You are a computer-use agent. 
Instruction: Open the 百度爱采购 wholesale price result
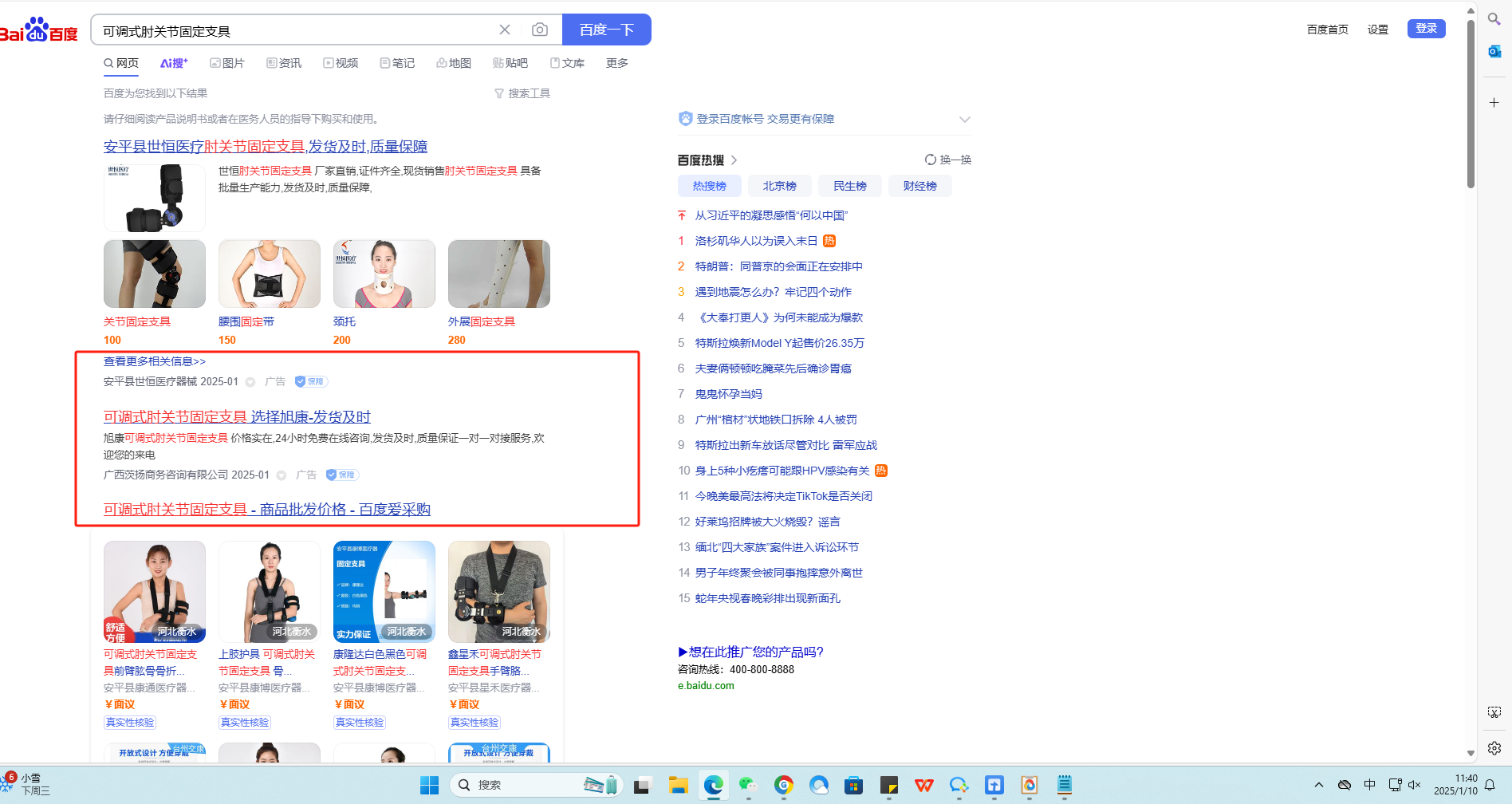tap(267, 510)
